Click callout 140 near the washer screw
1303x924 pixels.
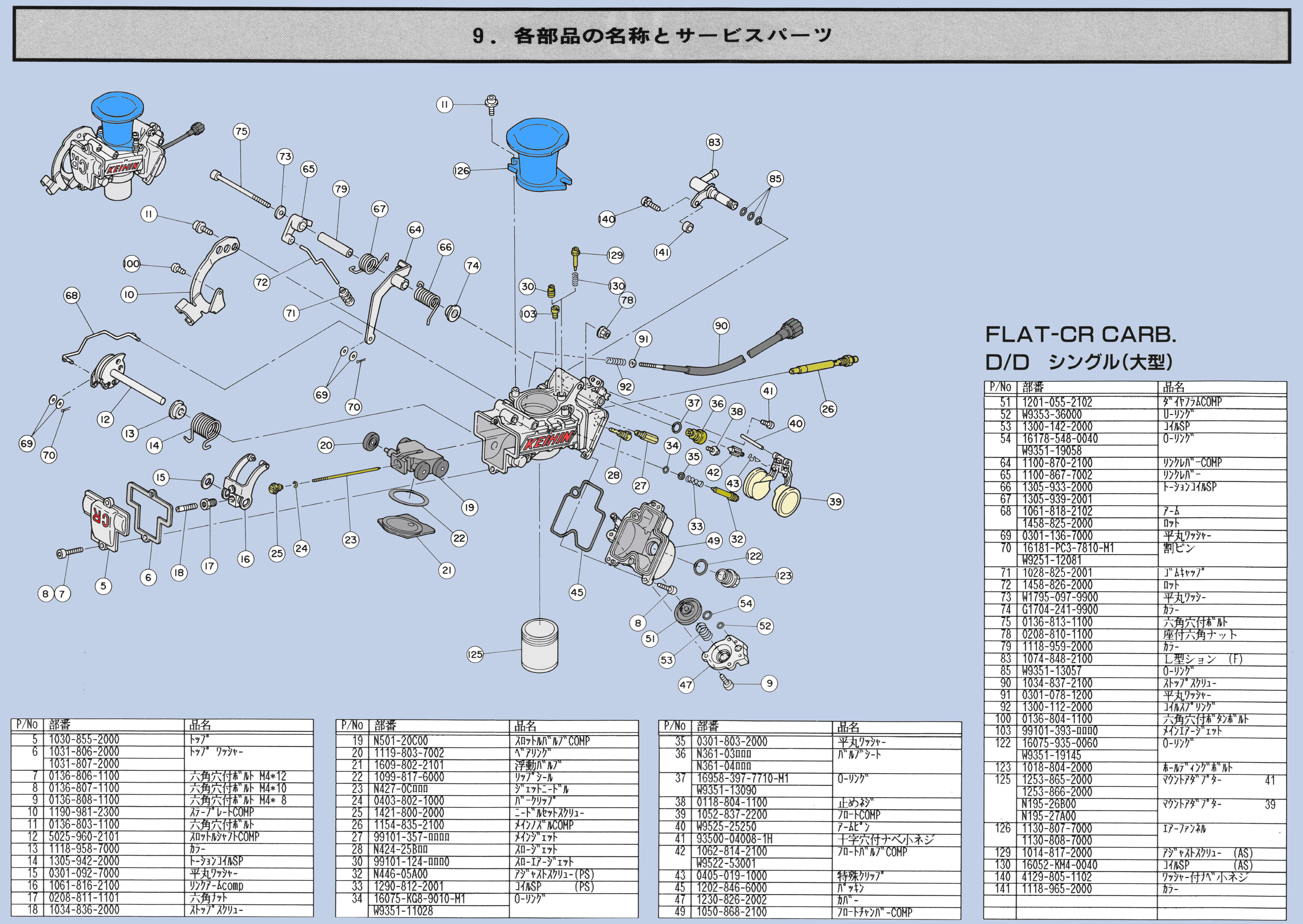[607, 219]
